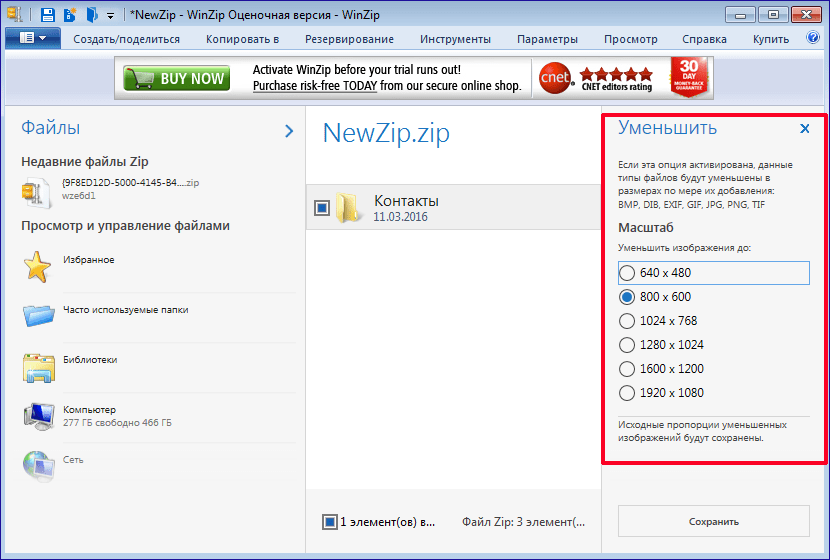Viewport: 830px width, 560px height.
Task: Follow the Purchase risk-free TODAY link
Action: point(315,86)
